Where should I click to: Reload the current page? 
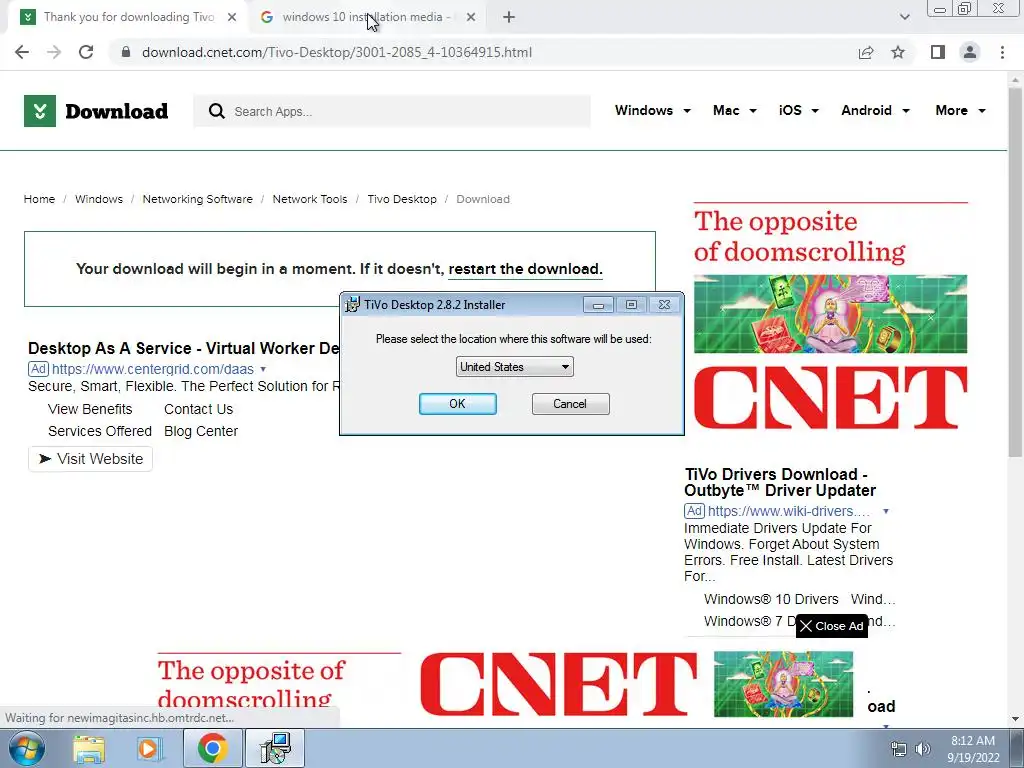click(86, 52)
